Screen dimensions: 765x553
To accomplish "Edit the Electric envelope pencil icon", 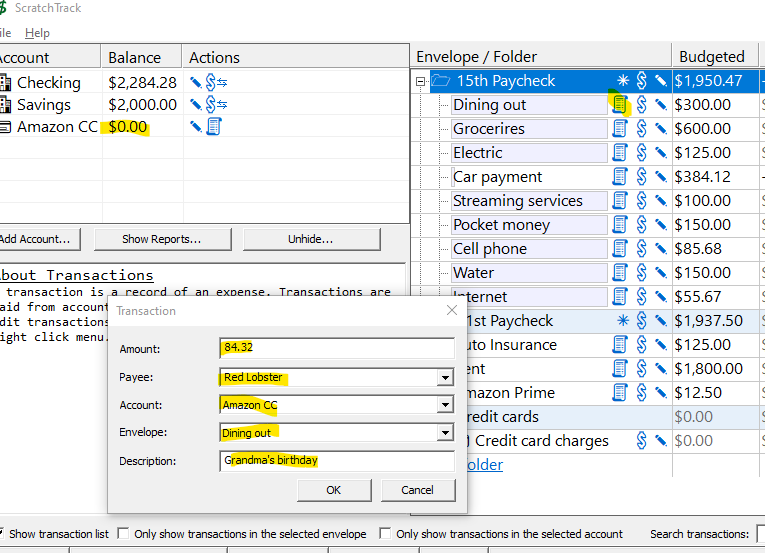I will [x=661, y=152].
